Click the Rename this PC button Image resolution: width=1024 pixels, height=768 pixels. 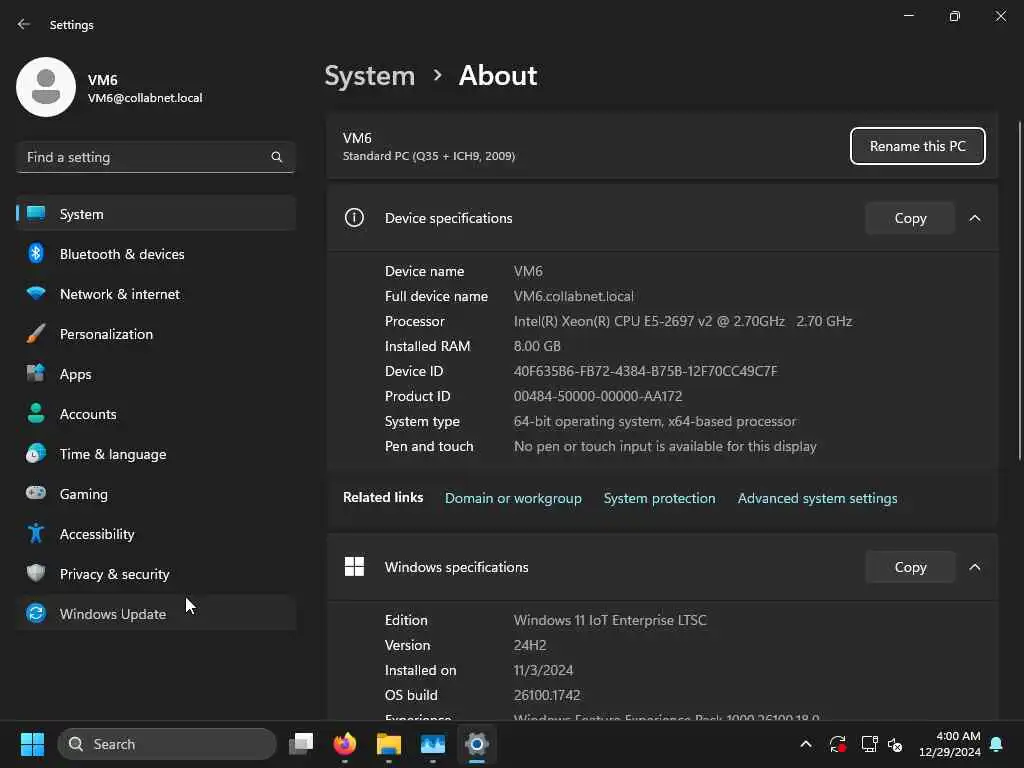tap(917, 146)
